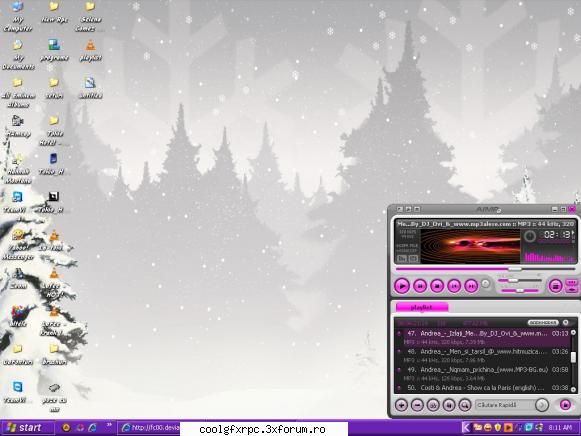Select the Tokio Hotel folder icon

click(53, 130)
